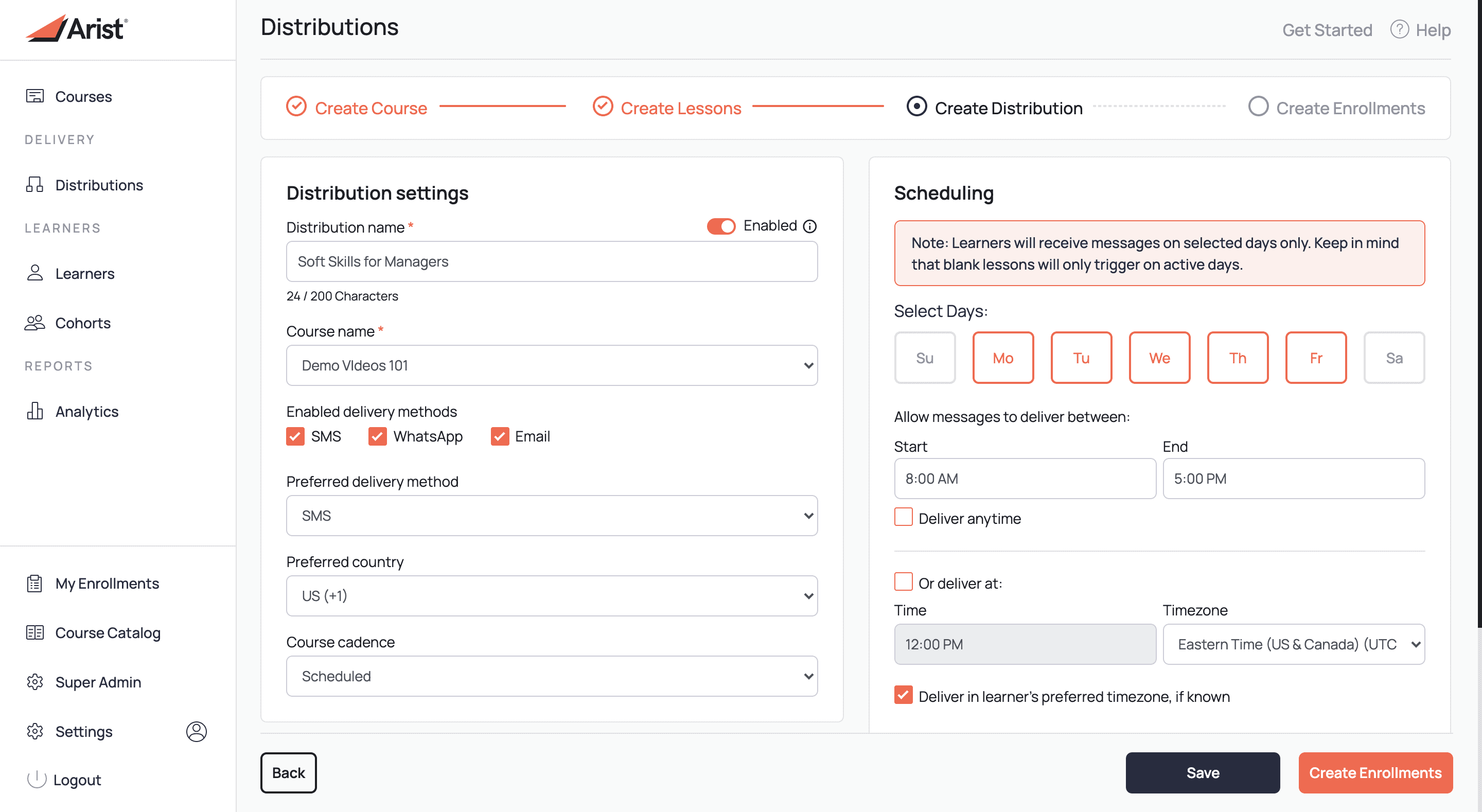Screen dimensions: 1482x812
Task: Expand the Preferred country dropdown
Action: coord(551,595)
